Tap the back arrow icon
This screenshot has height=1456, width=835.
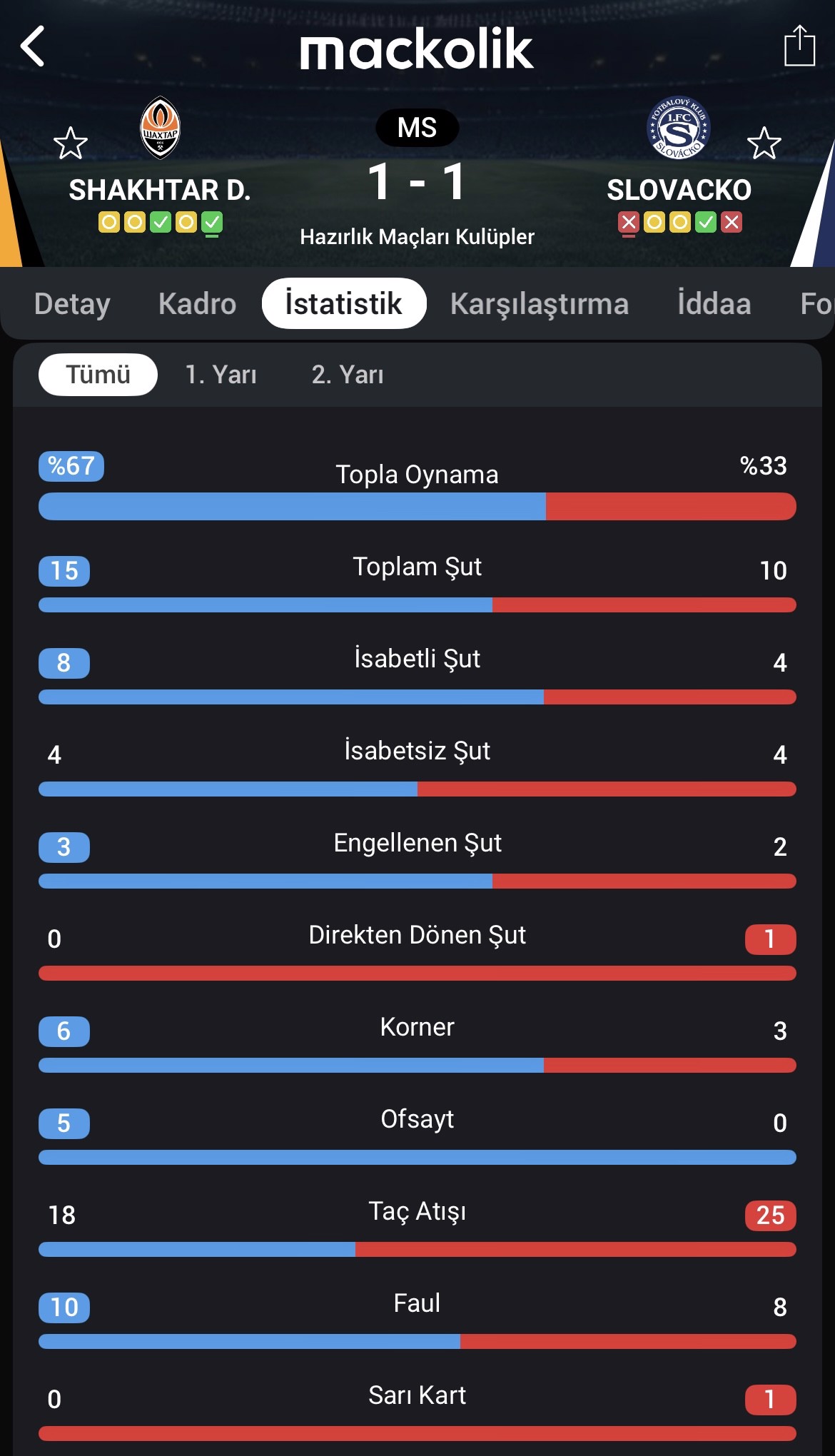[x=33, y=46]
